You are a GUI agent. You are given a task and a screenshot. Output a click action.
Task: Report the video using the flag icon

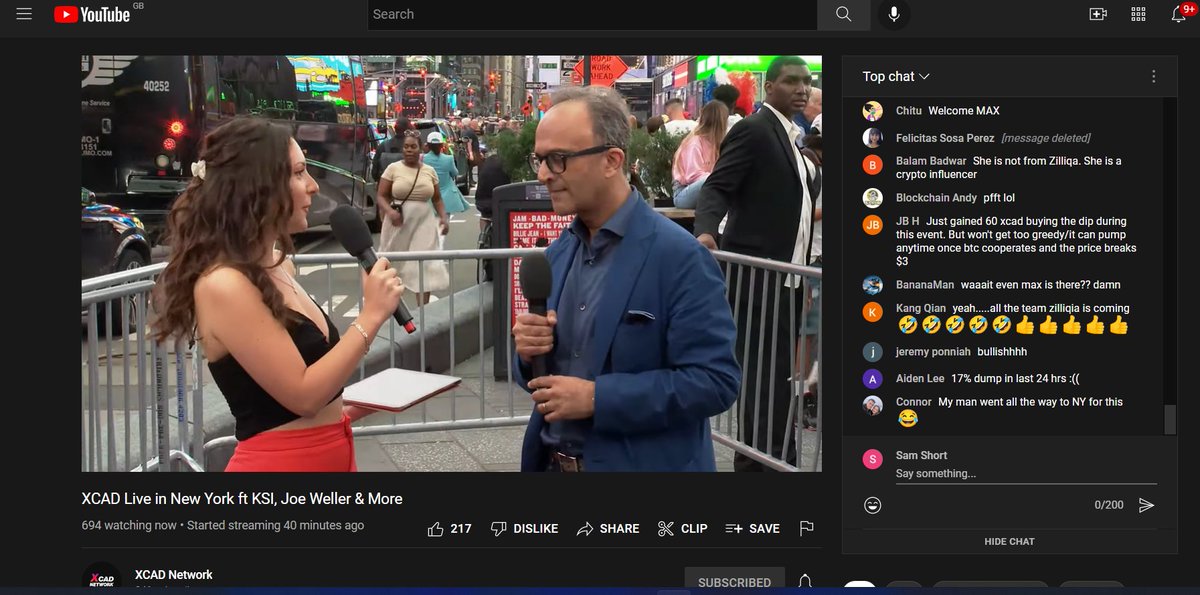point(806,529)
